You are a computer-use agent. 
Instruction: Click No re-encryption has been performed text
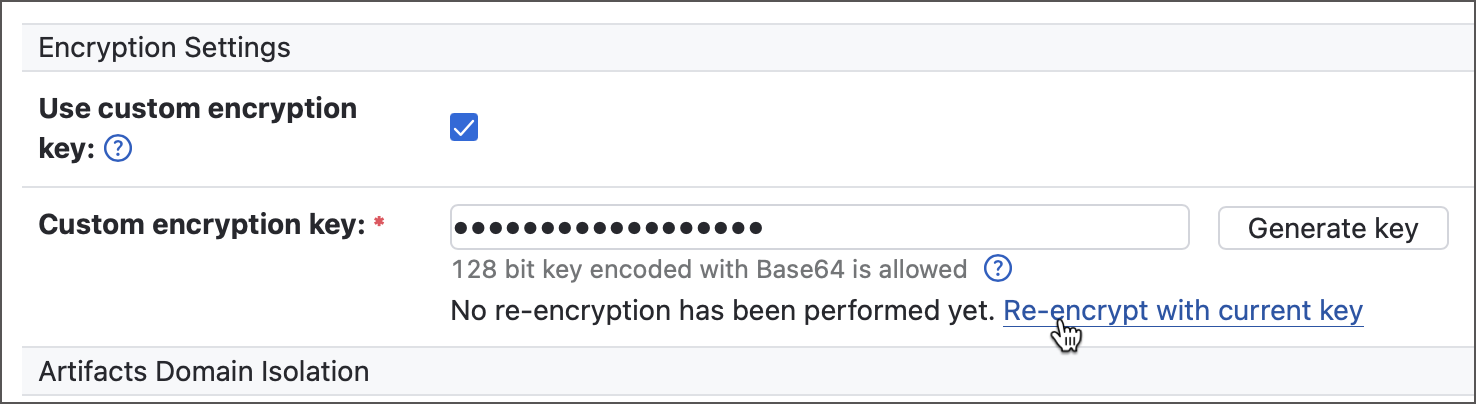click(x=723, y=311)
